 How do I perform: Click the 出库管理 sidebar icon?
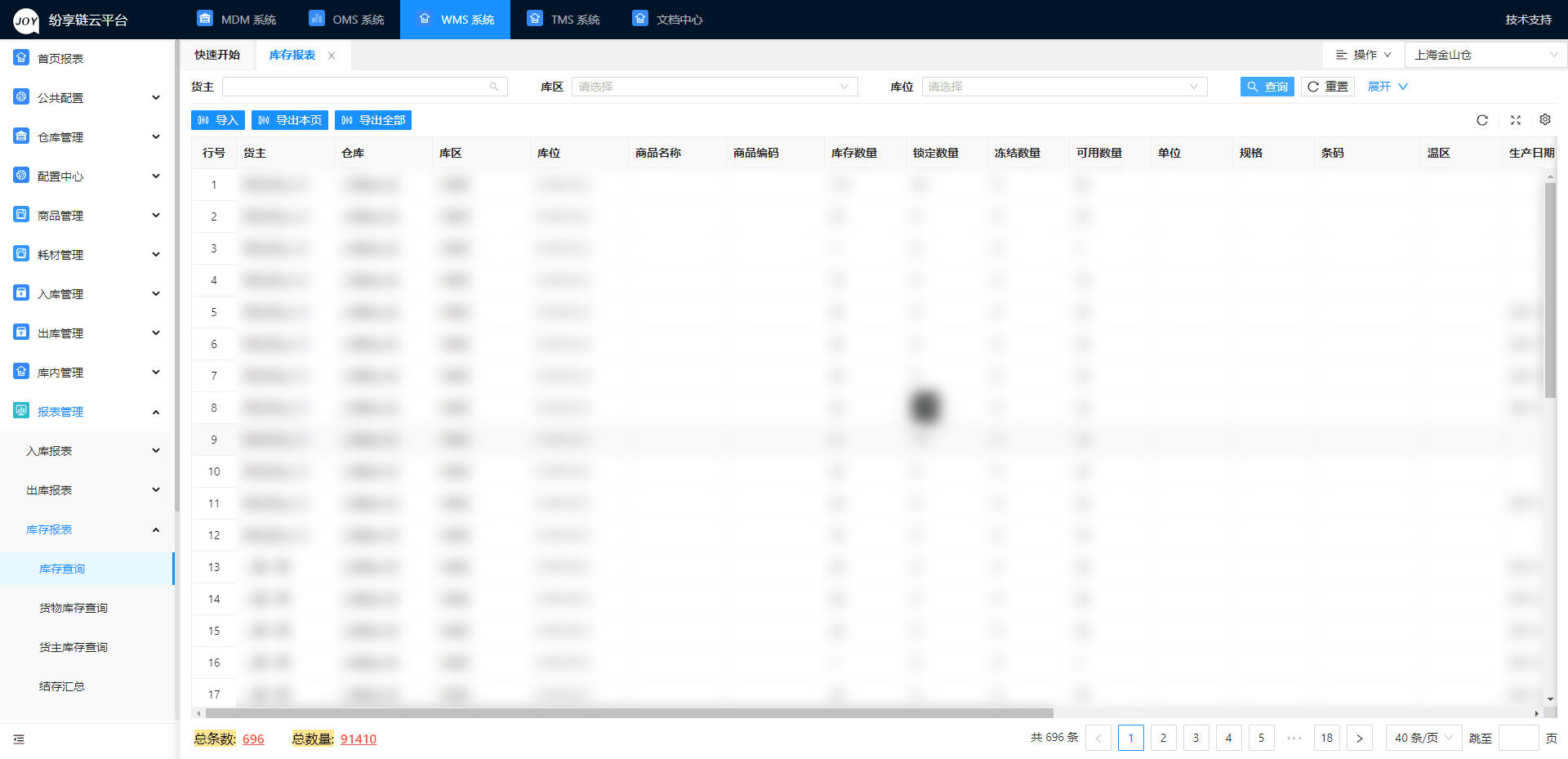21,333
